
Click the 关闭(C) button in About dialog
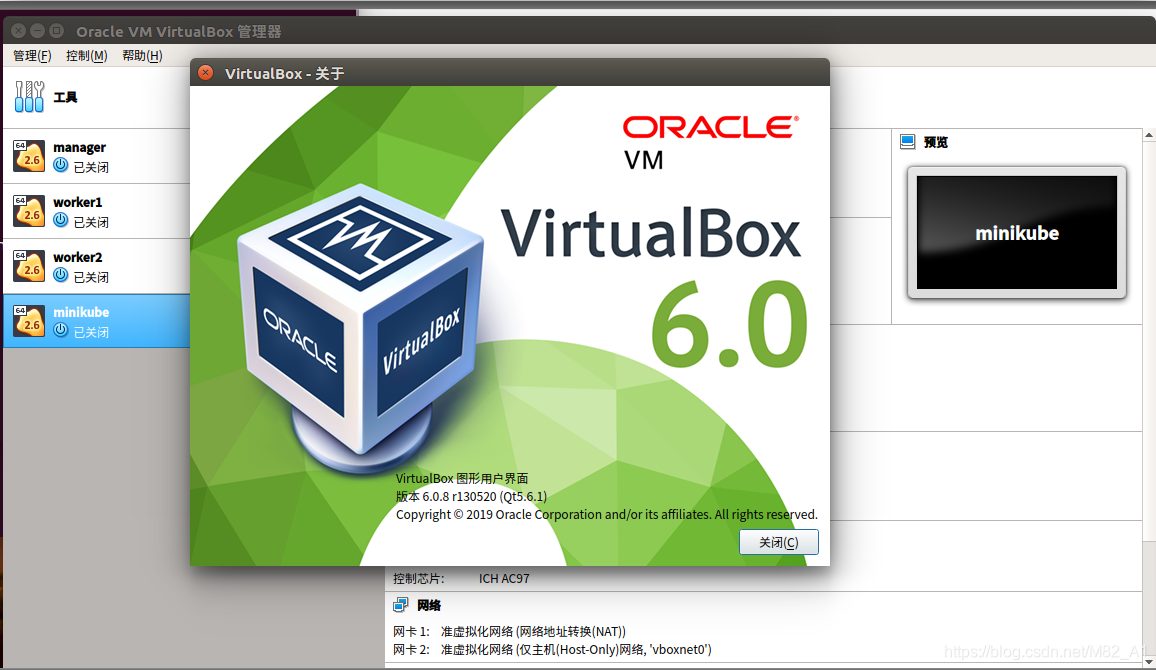779,542
